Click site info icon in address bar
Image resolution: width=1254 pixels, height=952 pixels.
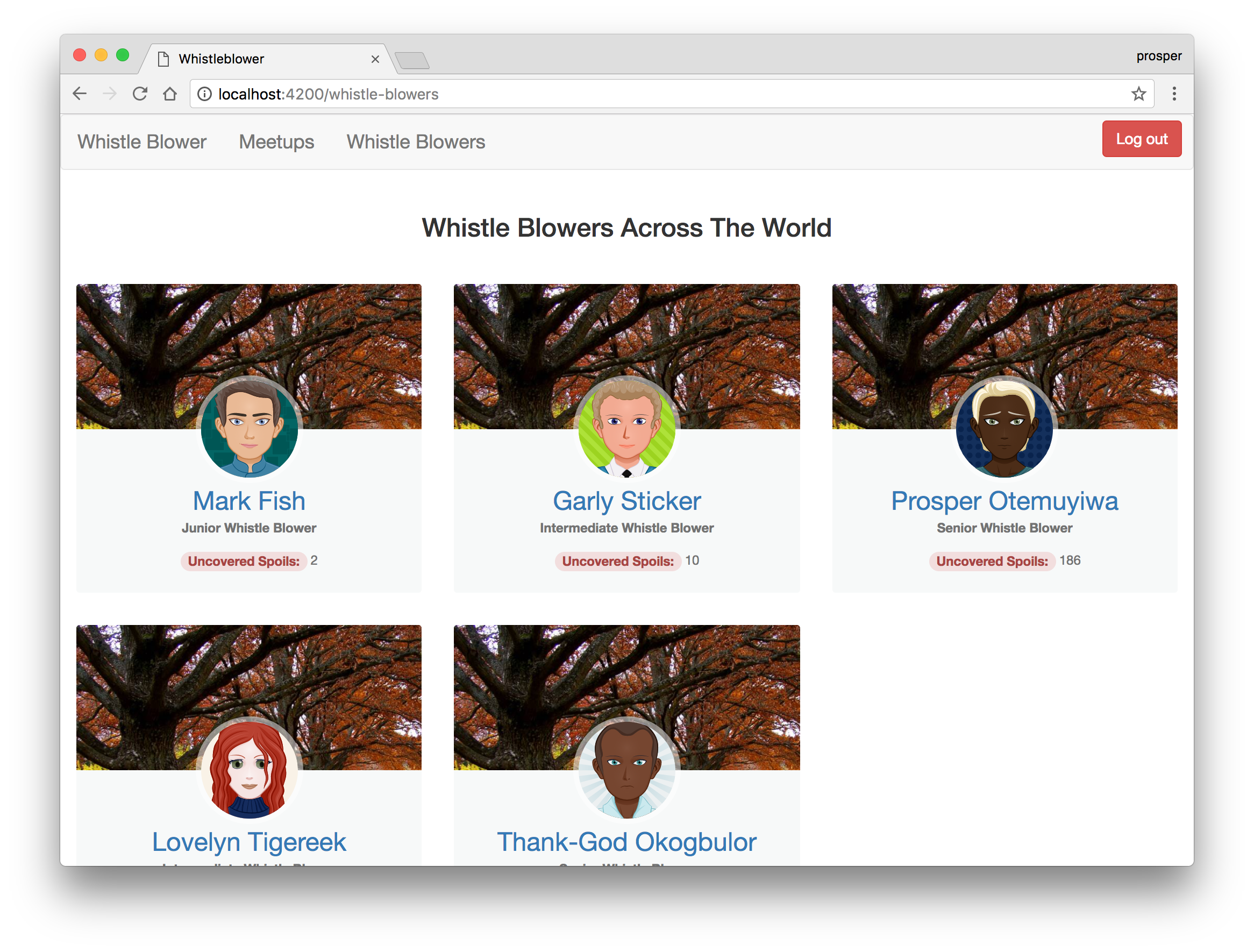pos(205,94)
